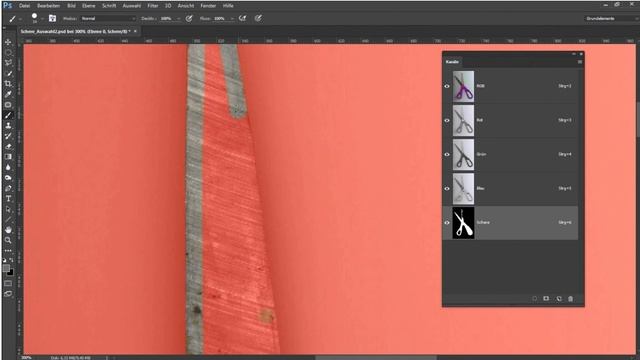This screenshot has height=360, width=640.
Task: Select the History Brush tool
Action: [x=8, y=136]
